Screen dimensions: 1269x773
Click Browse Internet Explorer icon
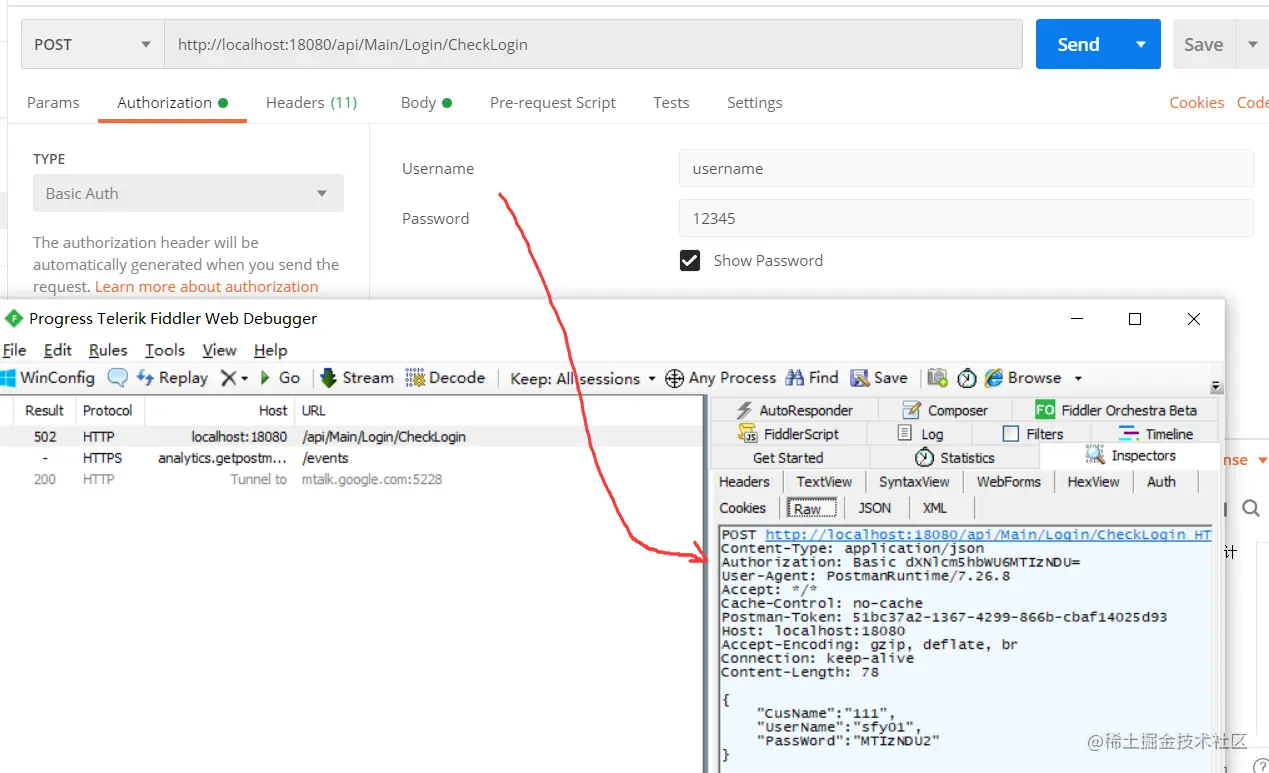(994, 377)
